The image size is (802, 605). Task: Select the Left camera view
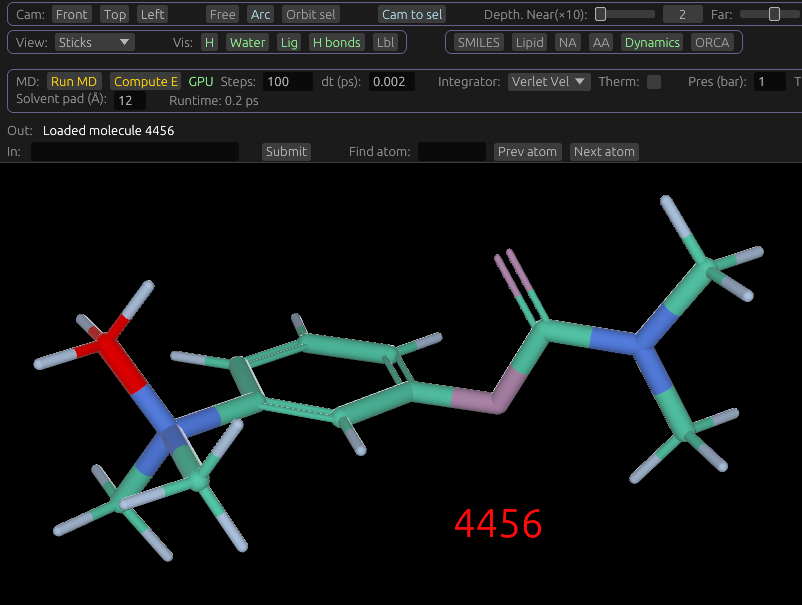click(x=153, y=15)
